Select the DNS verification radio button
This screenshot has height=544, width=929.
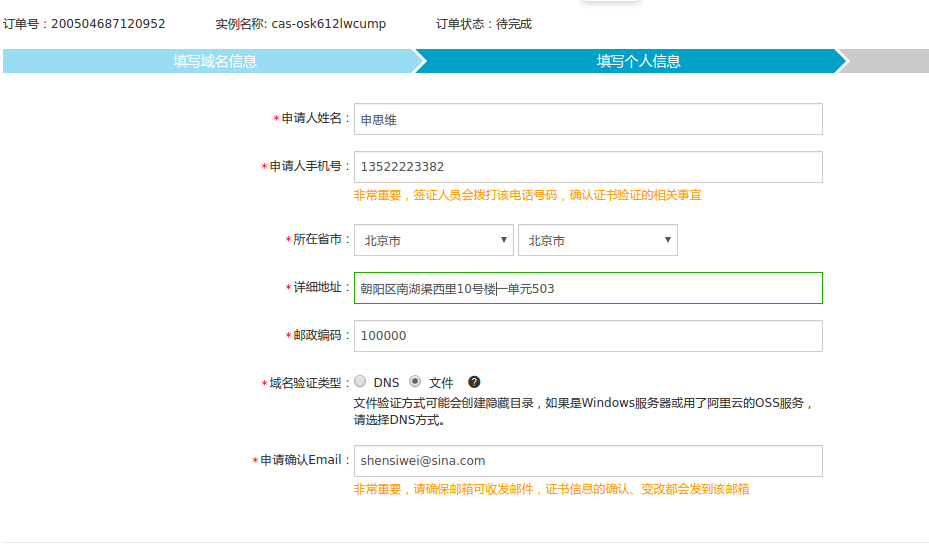[x=360, y=381]
